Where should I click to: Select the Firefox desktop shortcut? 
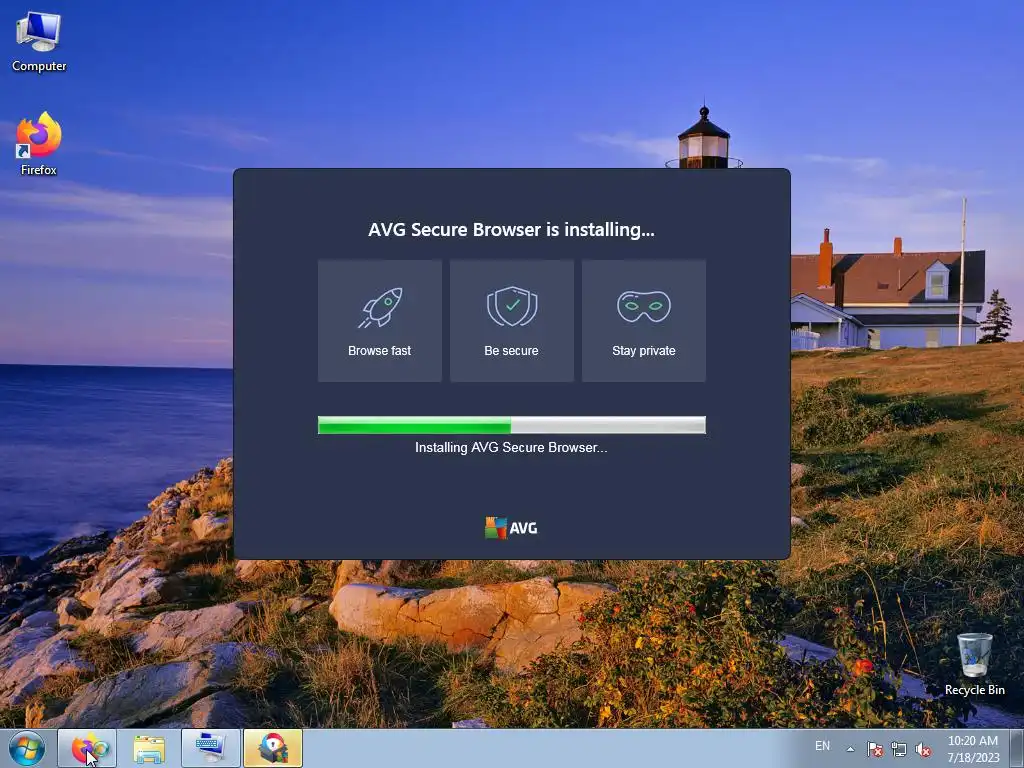coord(39,144)
